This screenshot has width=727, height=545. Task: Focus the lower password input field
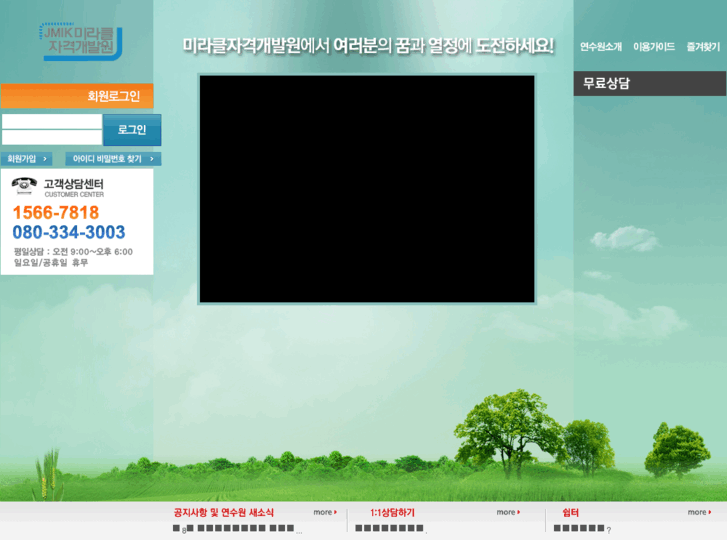pyautogui.click(x=52, y=137)
